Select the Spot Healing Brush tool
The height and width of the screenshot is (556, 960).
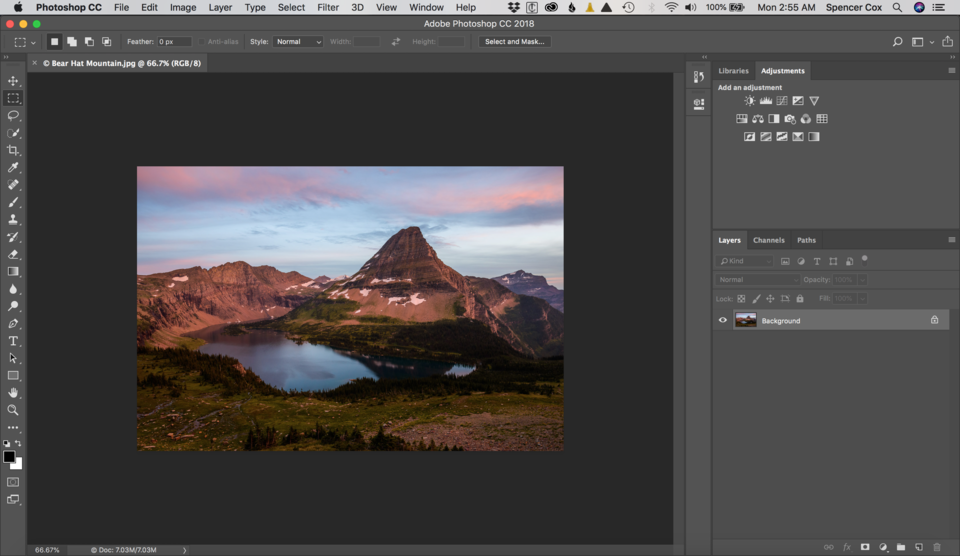pos(13,184)
